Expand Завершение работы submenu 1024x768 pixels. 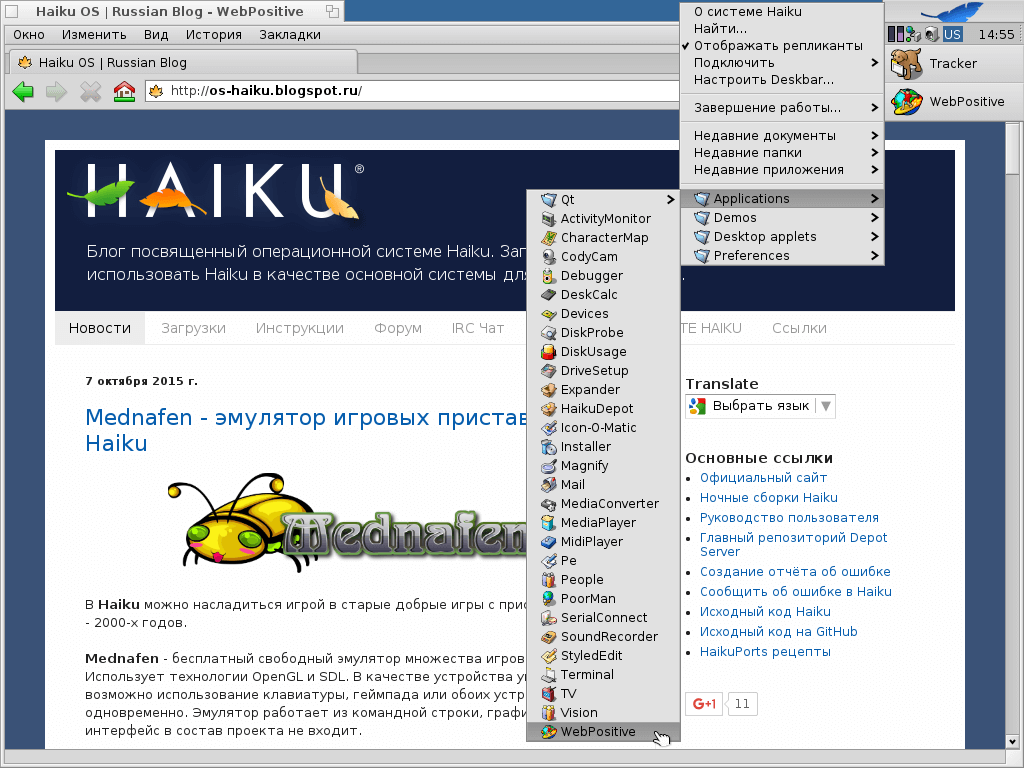782,108
